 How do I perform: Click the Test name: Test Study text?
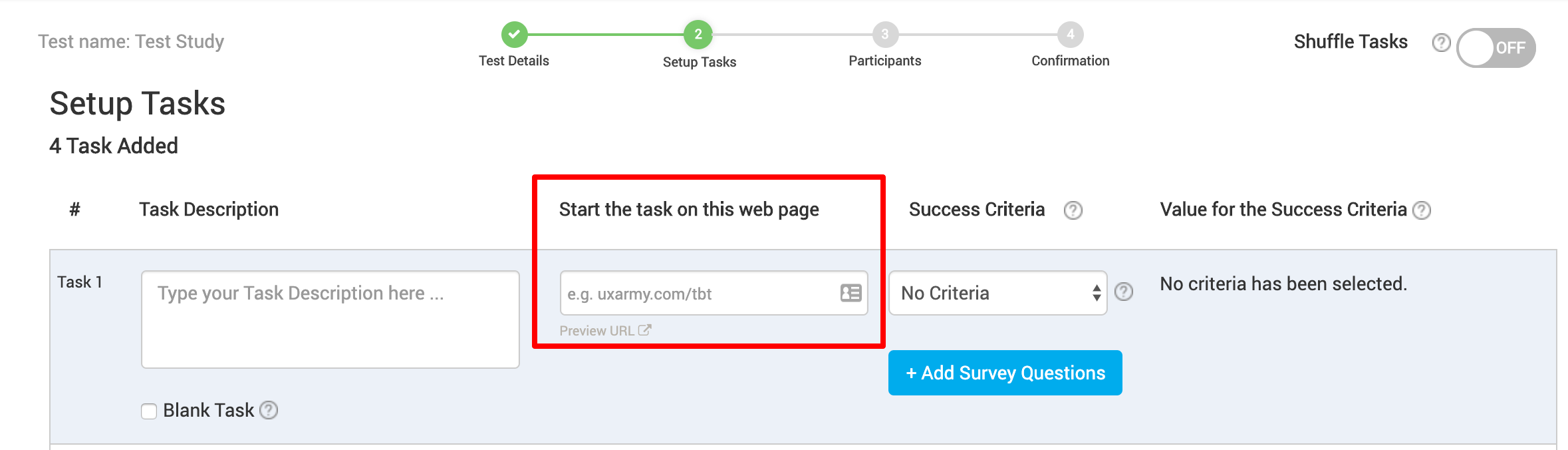coord(131,41)
